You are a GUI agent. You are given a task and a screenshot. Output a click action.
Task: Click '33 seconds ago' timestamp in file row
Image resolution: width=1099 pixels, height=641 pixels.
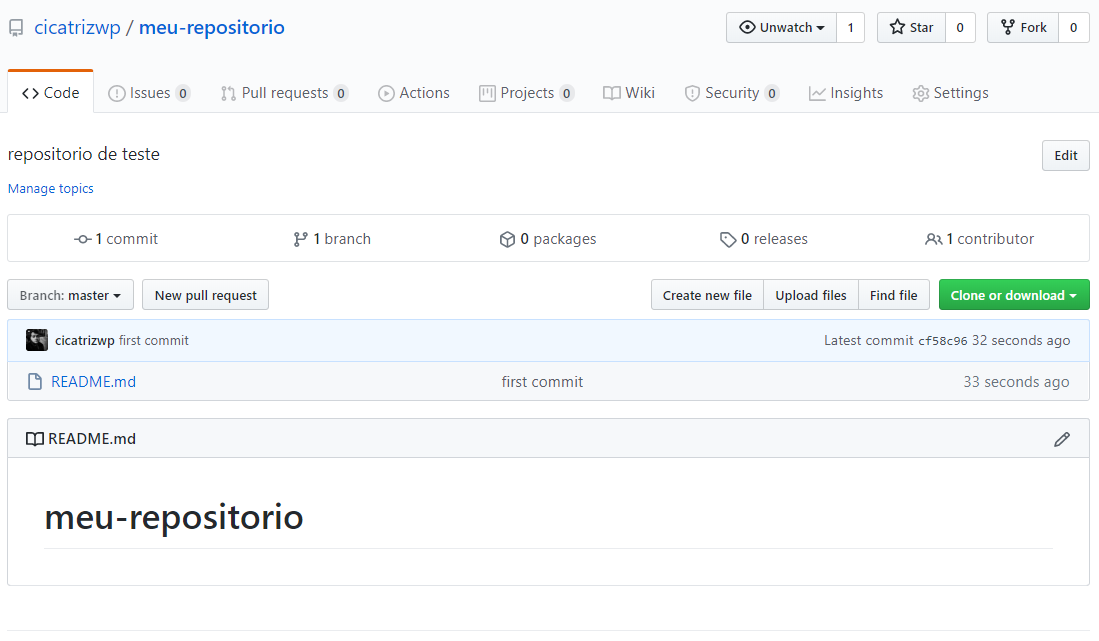(x=1016, y=382)
